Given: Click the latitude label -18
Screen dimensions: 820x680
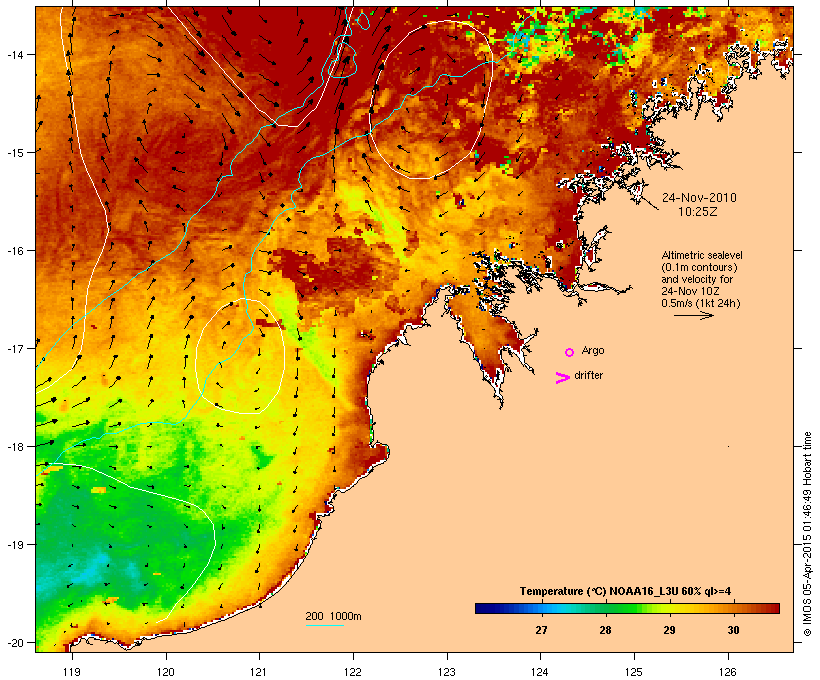Looking at the screenshot, I should (x=14, y=446).
